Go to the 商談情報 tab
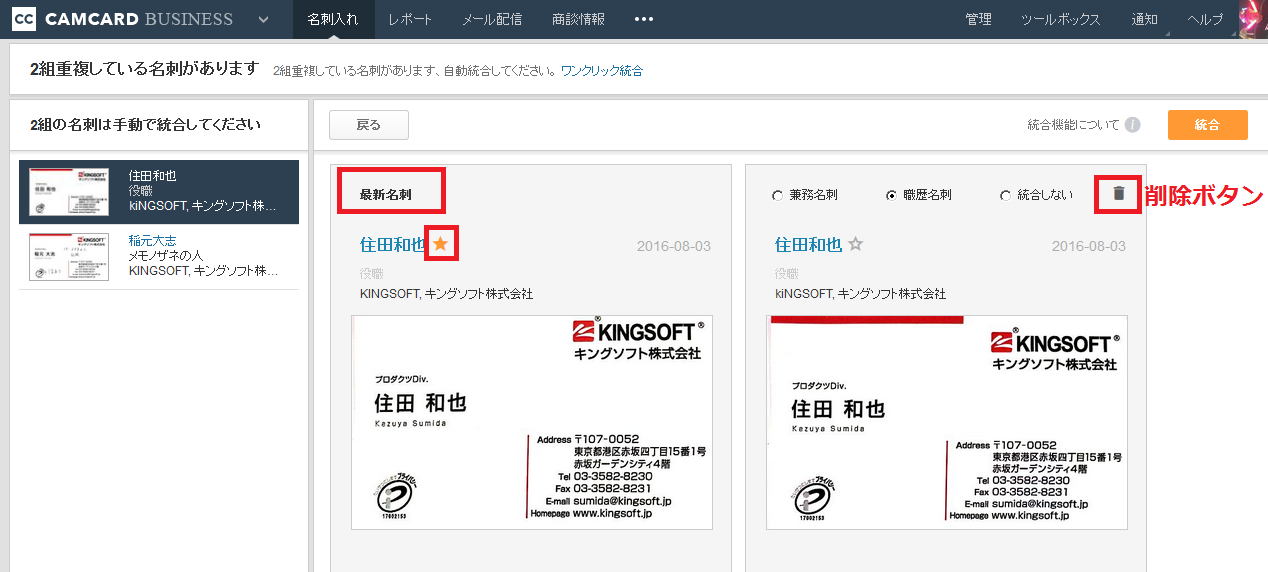 click(578, 19)
